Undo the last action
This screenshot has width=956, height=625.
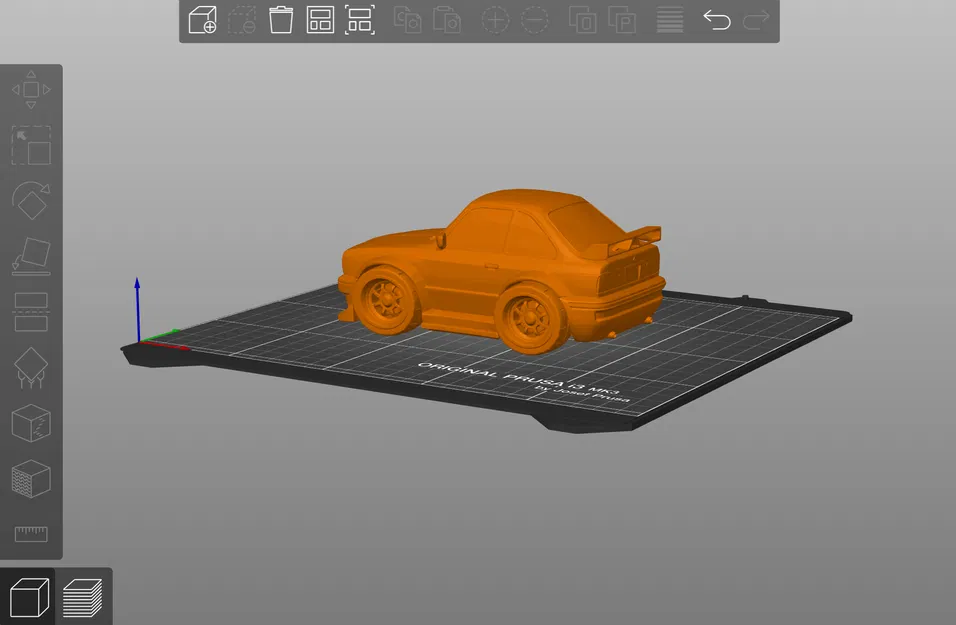718,20
